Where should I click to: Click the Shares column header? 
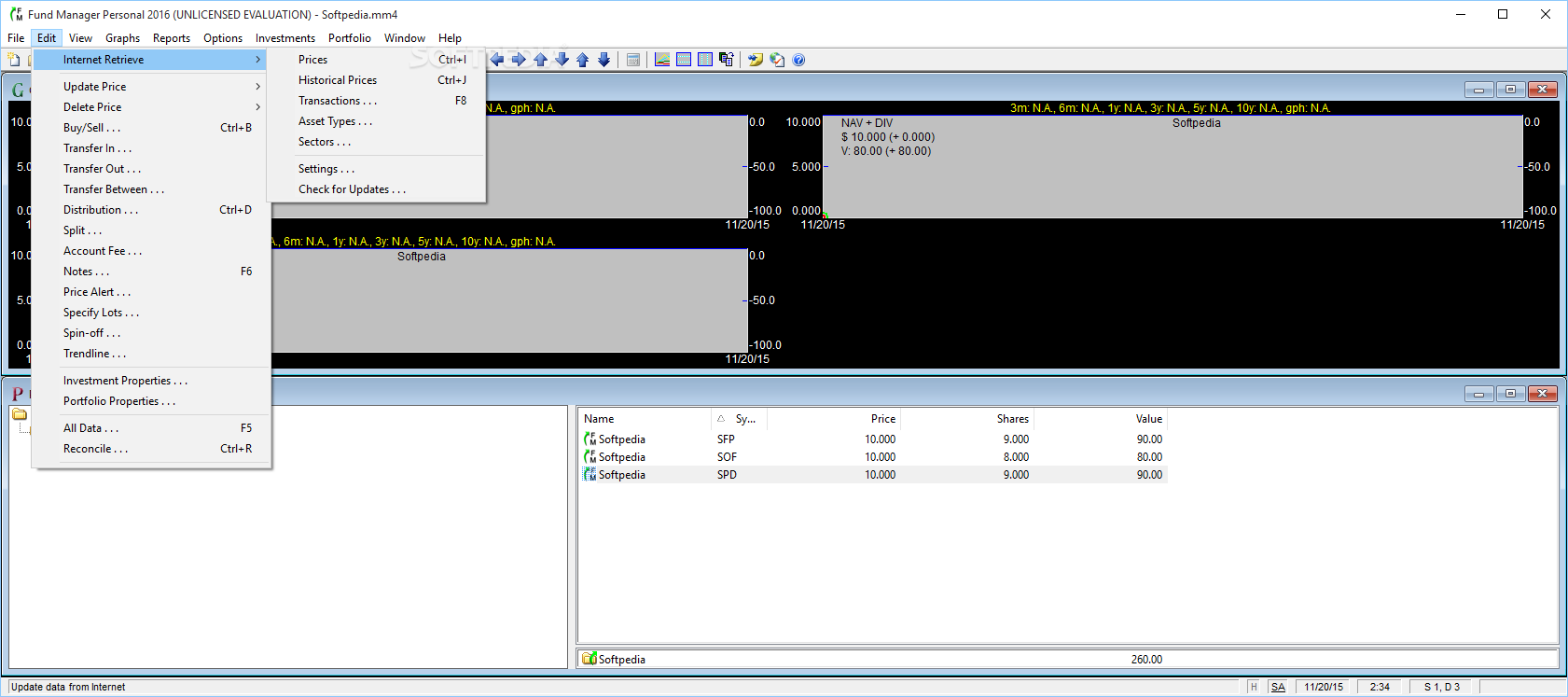tap(966, 419)
